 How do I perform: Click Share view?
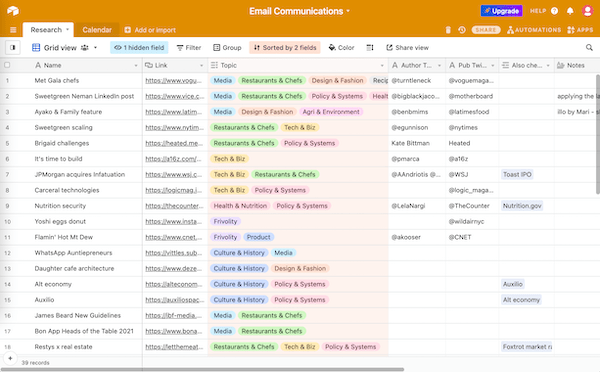(408, 47)
